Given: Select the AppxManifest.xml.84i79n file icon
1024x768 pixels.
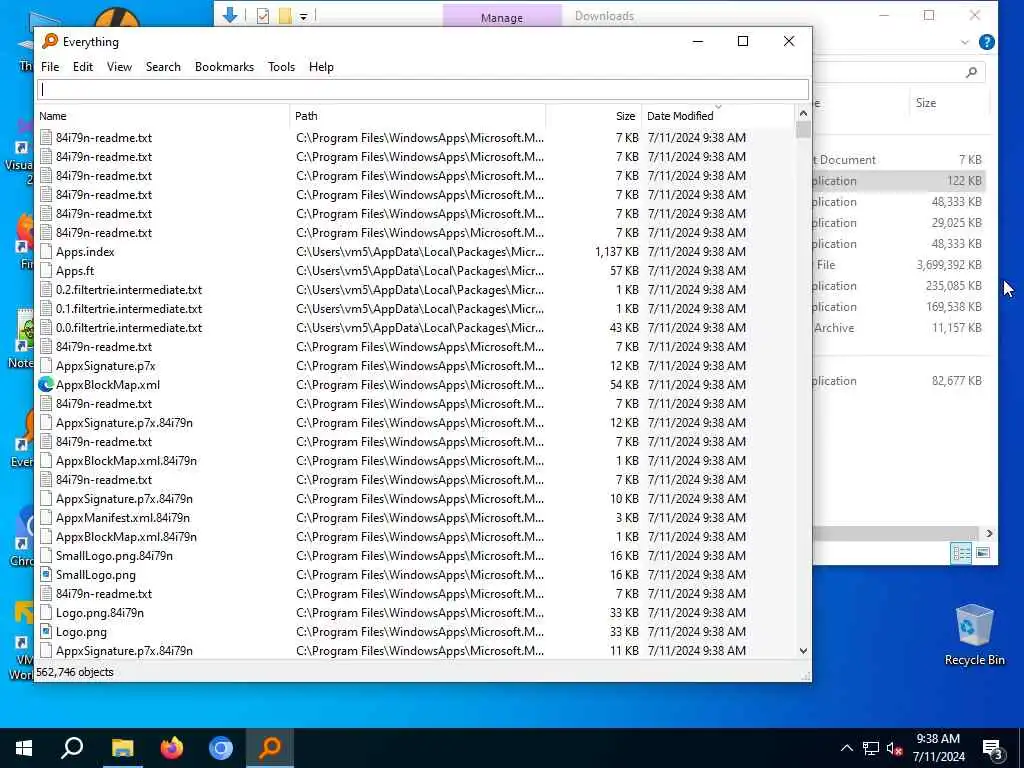Looking at the screenshot, I should [46, 518].
